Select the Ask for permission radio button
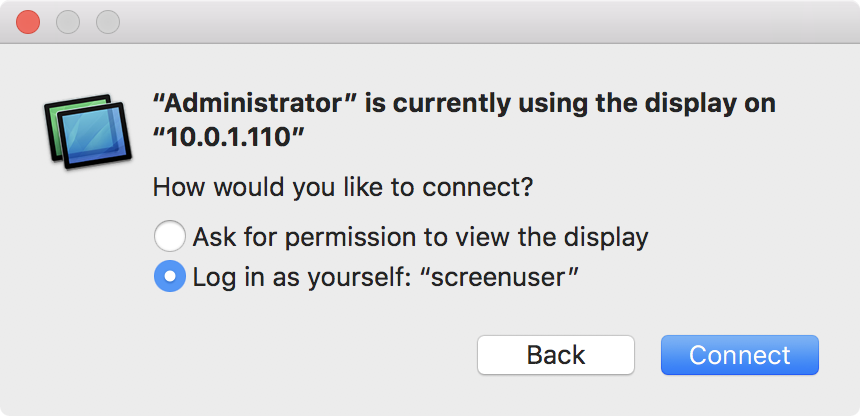Viewport: 860px width, 416px height. 169,237
